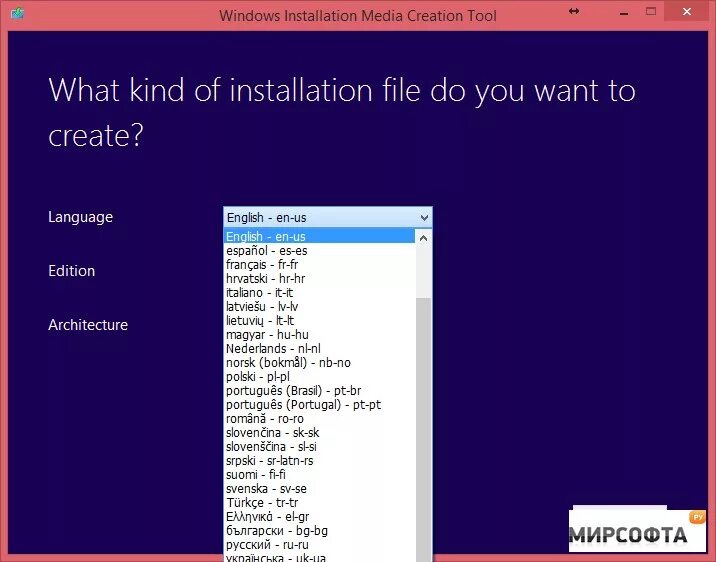Pick slovenčina - sk-sk option

(x=320, y=432)
